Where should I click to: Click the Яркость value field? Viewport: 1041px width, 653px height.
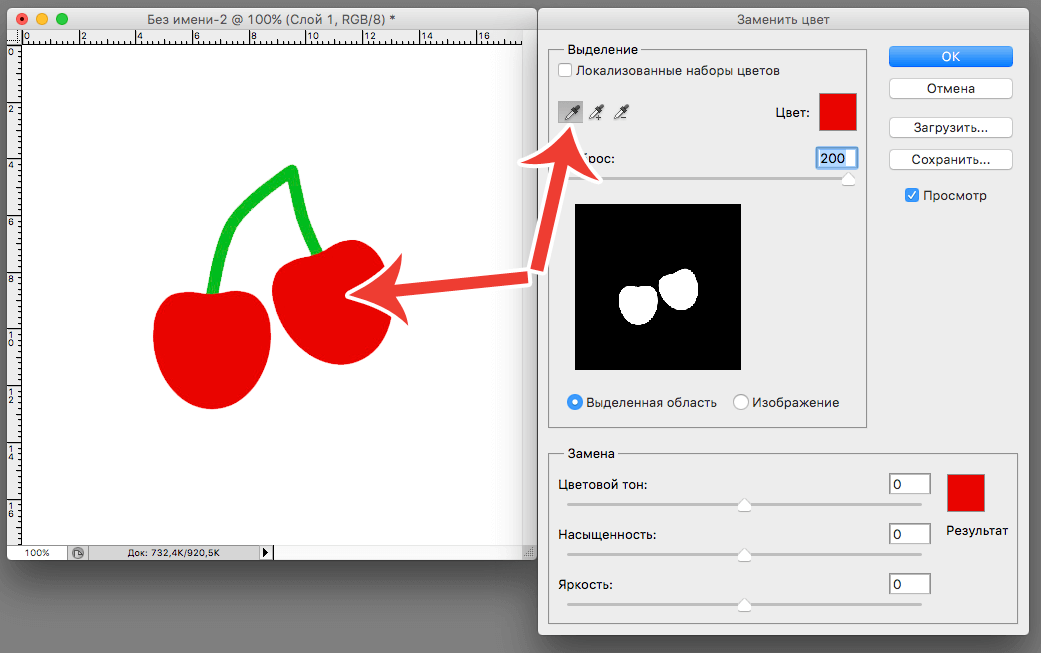(909, 583)
